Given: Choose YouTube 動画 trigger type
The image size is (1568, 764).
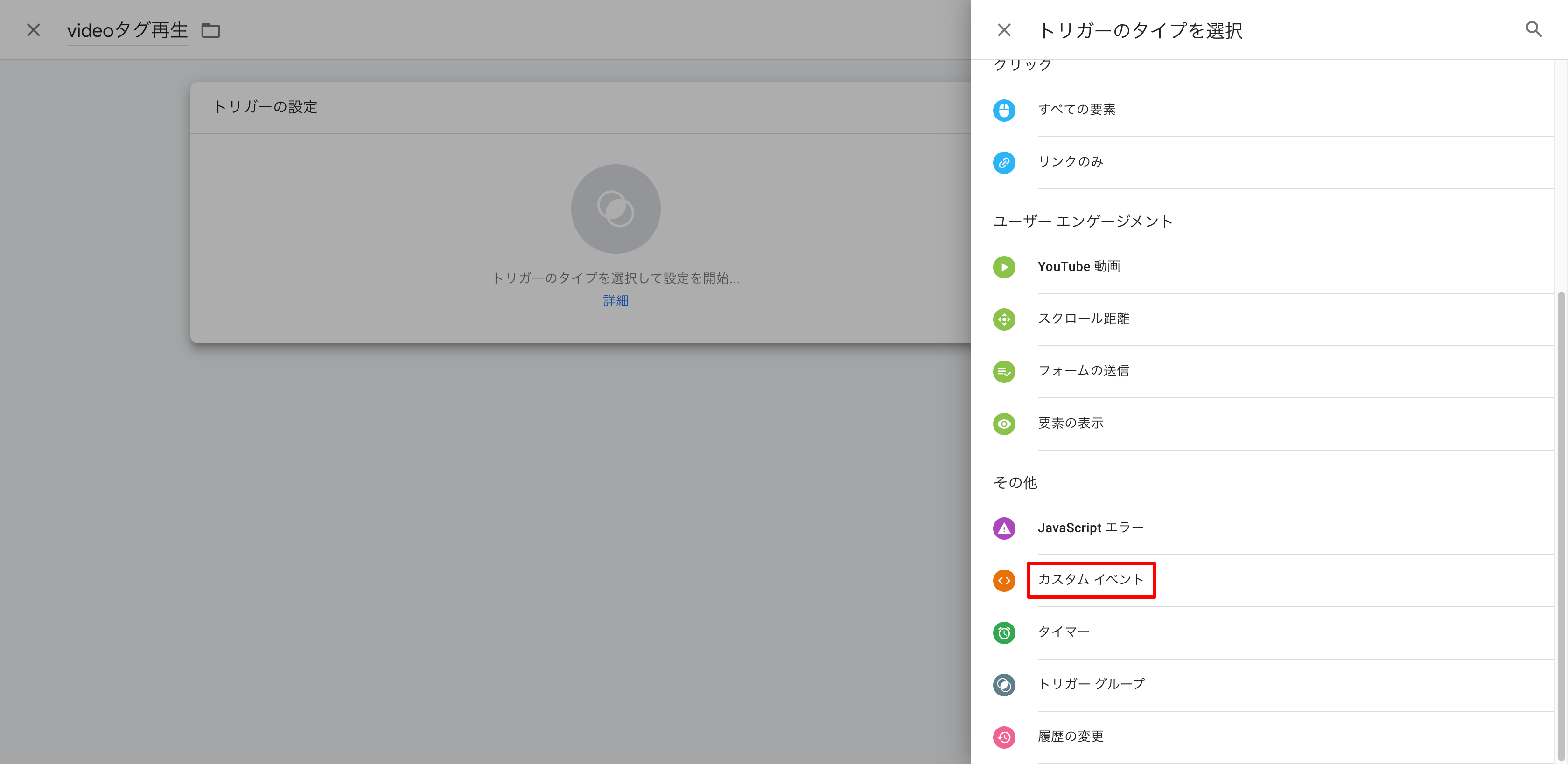Looking at the screenshot, I should [x=1274, y=267].
